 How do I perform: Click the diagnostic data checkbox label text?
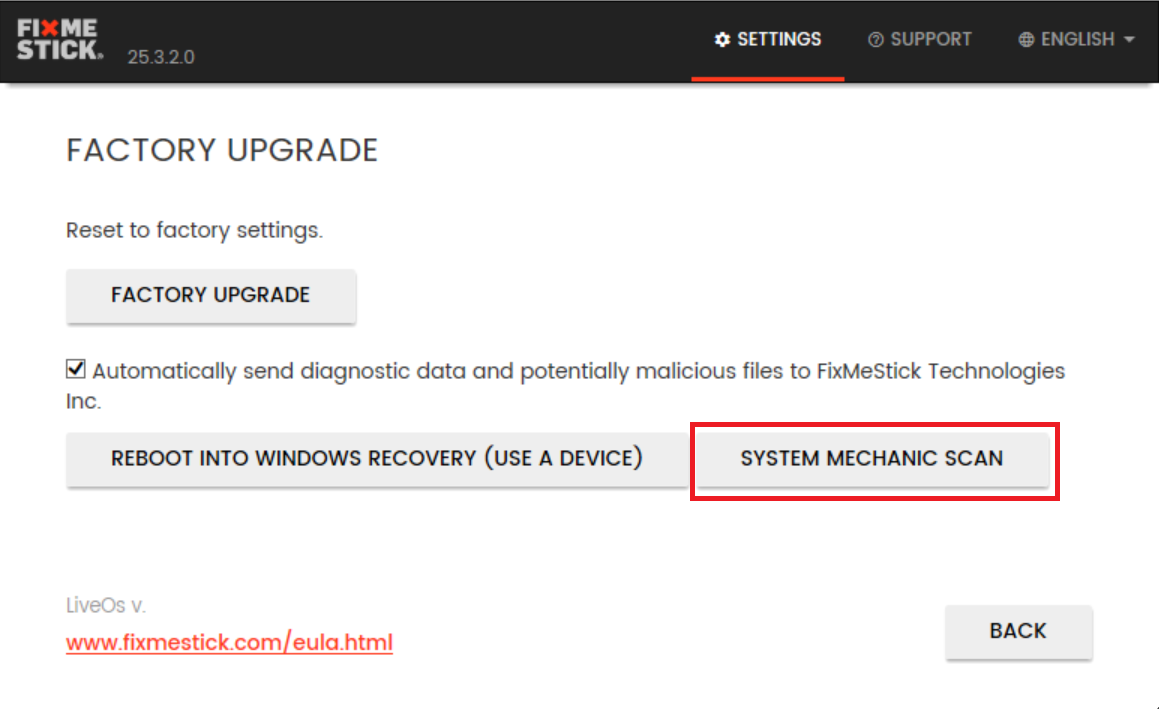click(x=578, y=371)
